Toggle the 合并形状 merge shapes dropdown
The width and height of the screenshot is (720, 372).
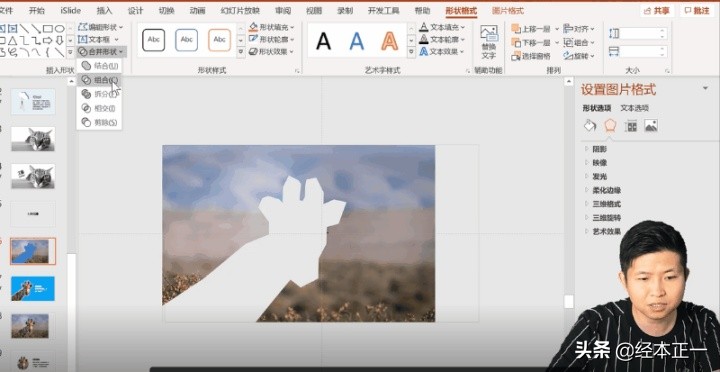(x=101, y=52)
